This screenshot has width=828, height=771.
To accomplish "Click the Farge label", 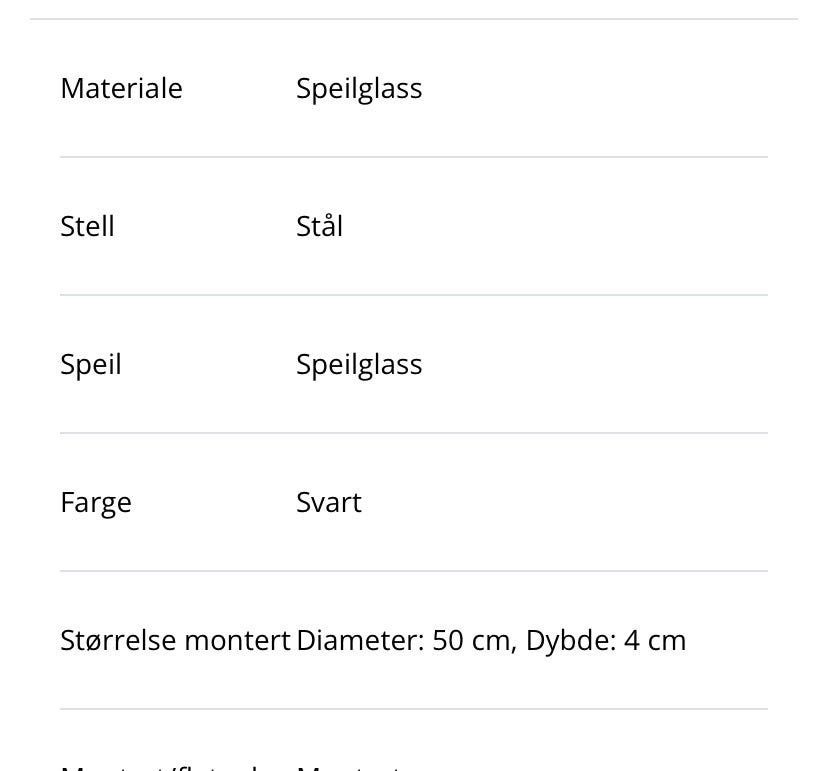I will (x=96, y=502).
